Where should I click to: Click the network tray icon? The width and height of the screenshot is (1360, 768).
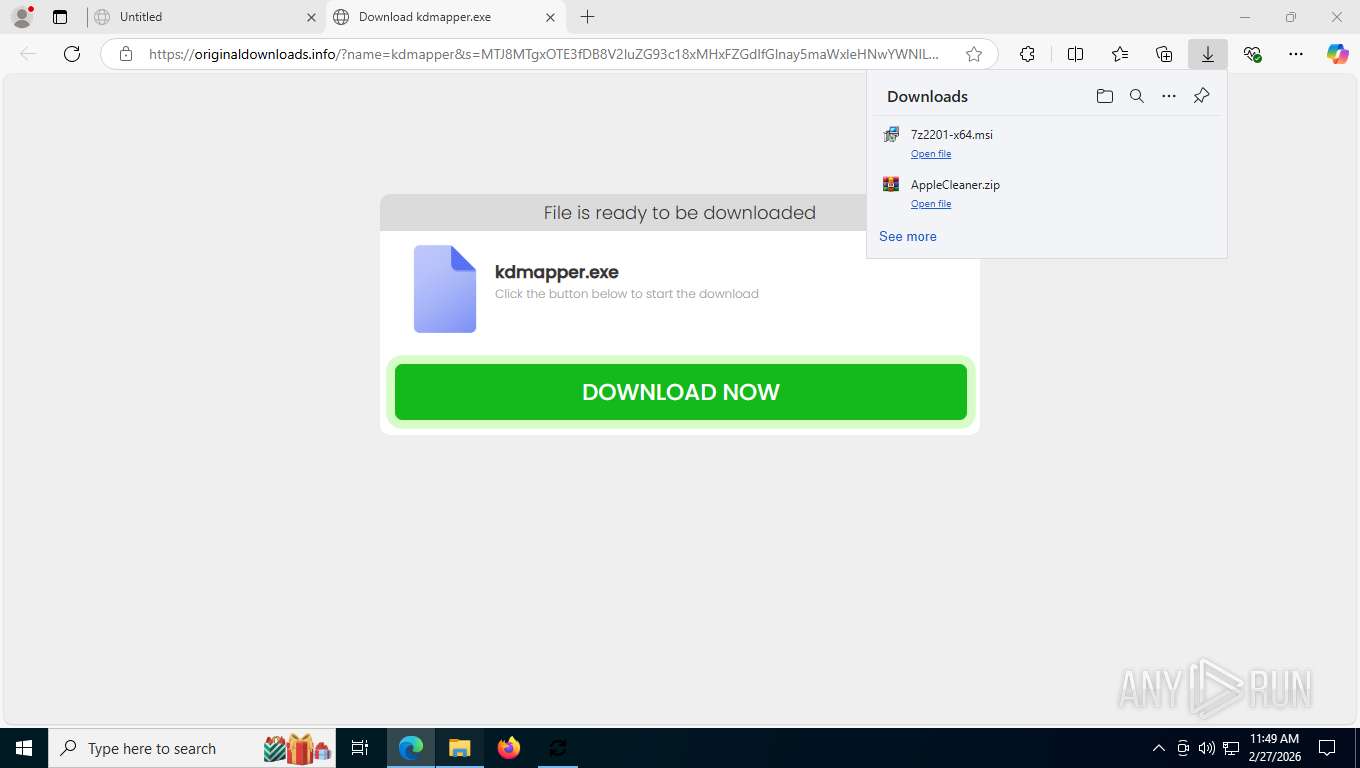coord(1231,748)
